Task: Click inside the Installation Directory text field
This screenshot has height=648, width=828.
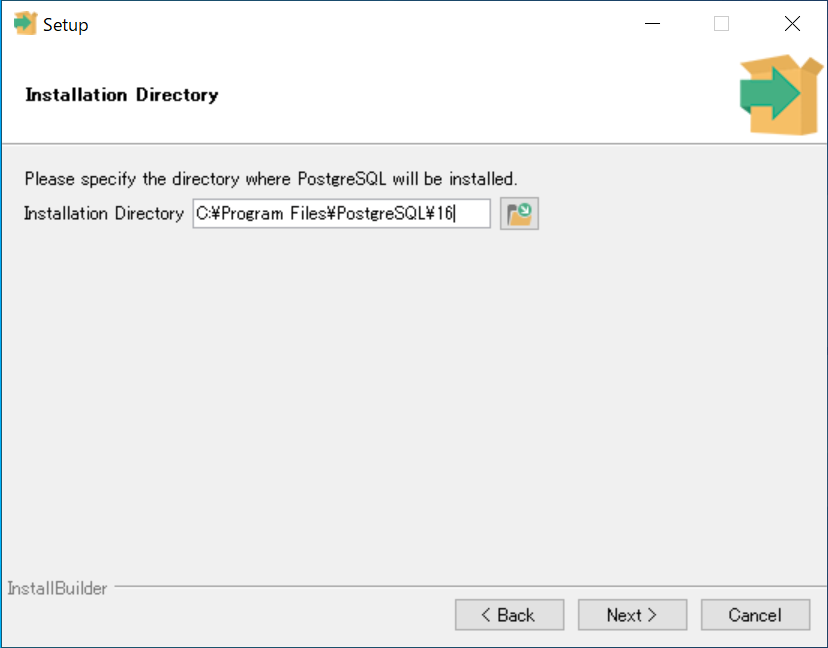Action: pyautogui.click(x=340, y=213)
